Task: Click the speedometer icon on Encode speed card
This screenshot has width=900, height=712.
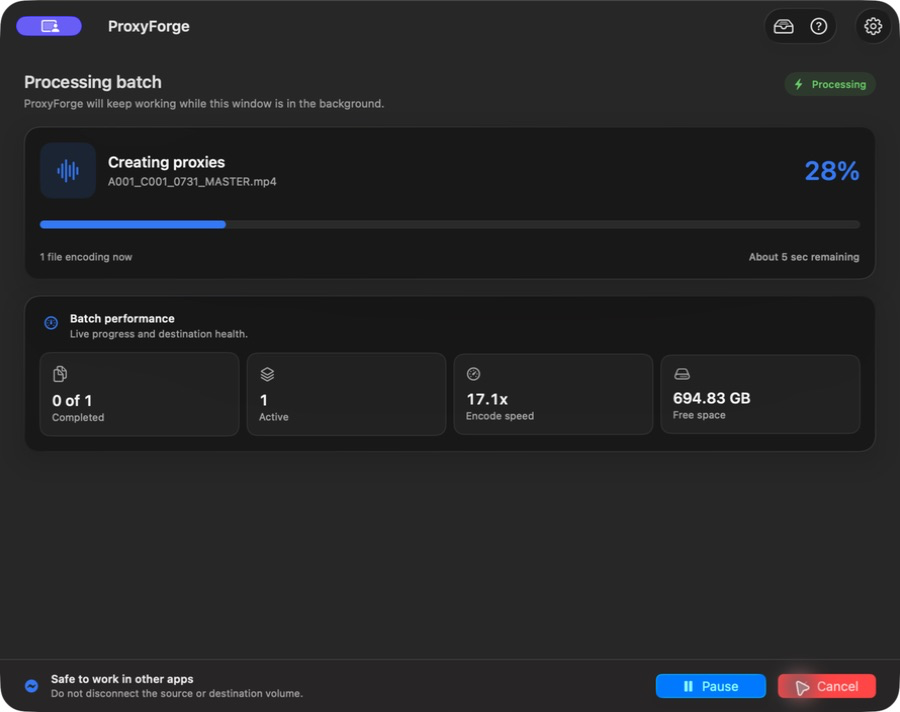Action: [x=474, y=374]
